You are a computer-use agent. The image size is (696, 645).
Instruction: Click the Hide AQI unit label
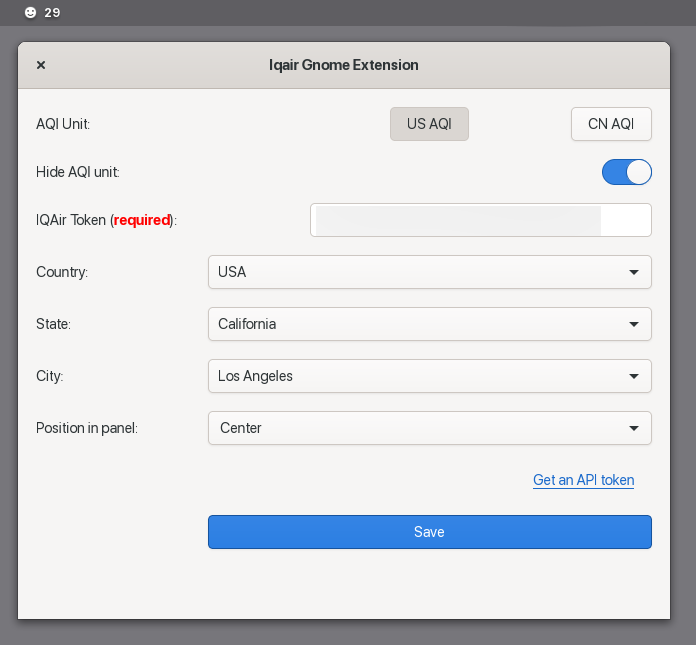[x=78, y=172]
